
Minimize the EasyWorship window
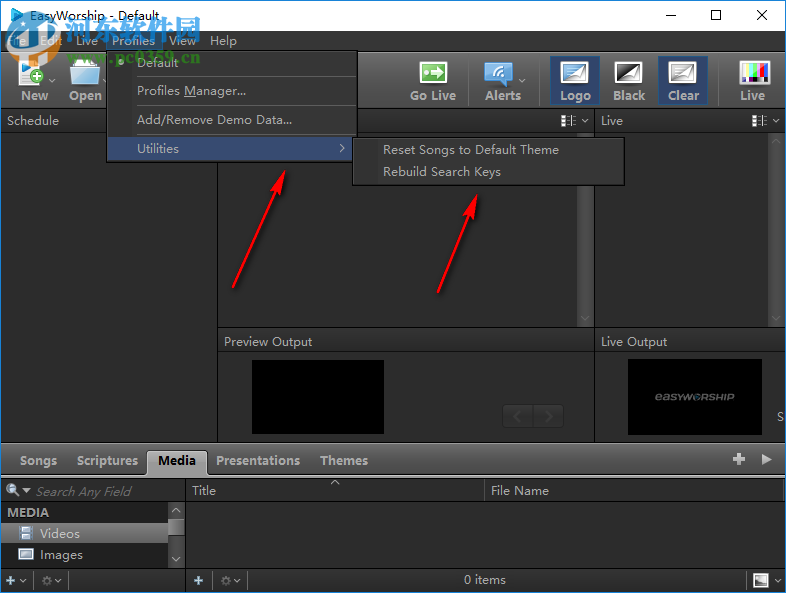[671, 15]
